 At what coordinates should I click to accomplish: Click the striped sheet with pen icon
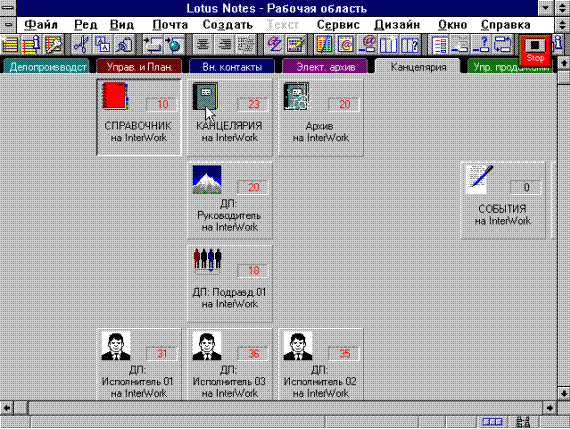324,45
